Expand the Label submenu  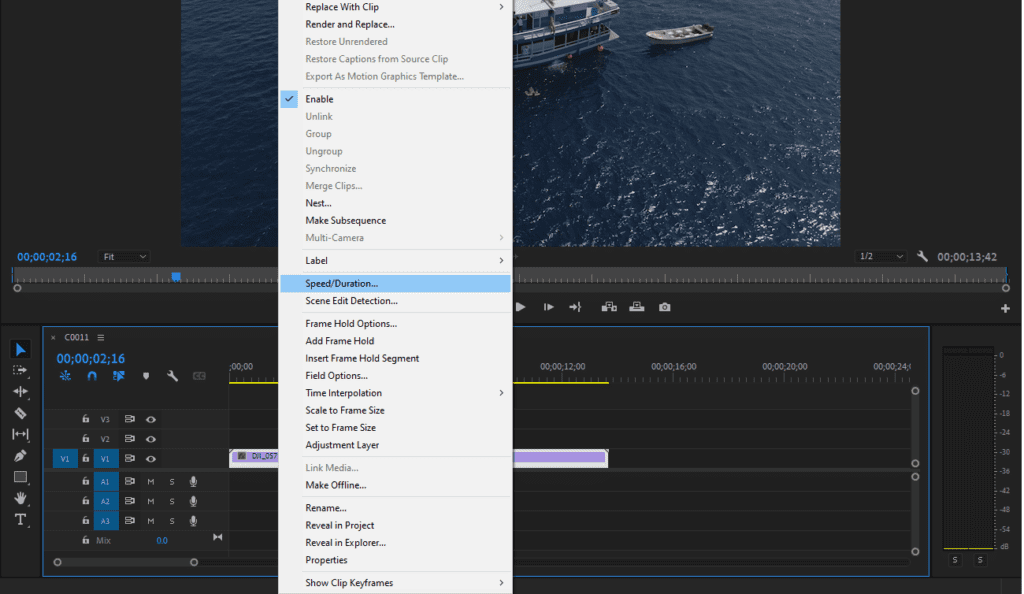click(318, 260)
